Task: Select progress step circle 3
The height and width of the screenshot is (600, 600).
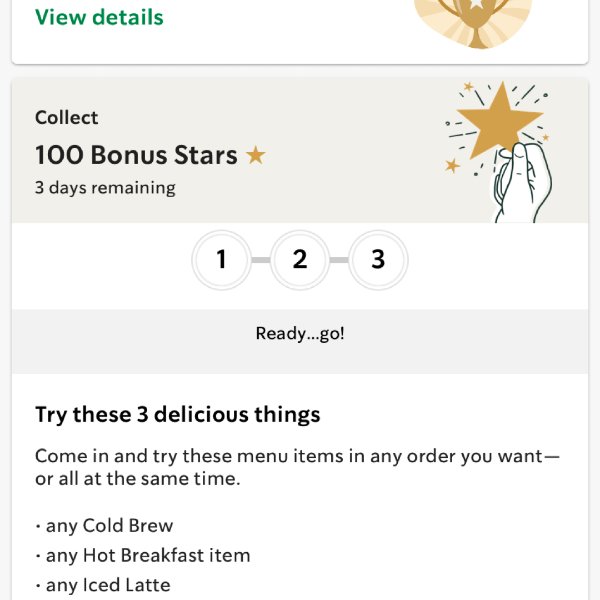Action: tap(378, 260)
